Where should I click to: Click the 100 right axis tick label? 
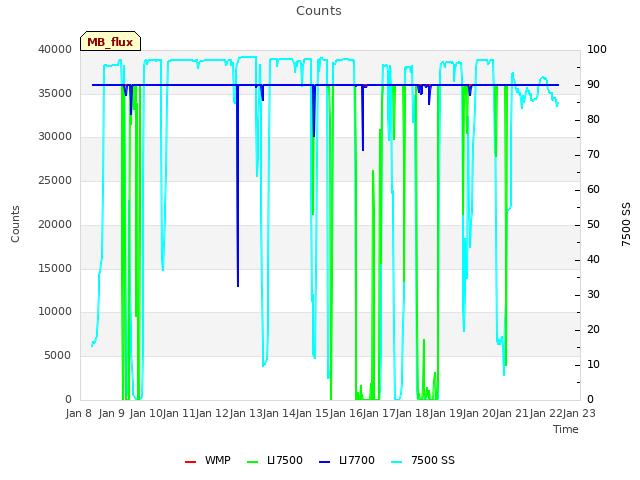click(x=597, y=50)
